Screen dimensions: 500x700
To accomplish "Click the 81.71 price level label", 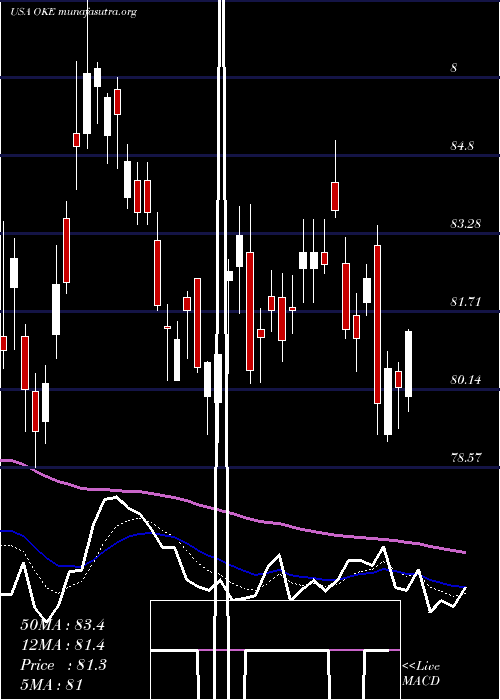I will pos(465,302).
